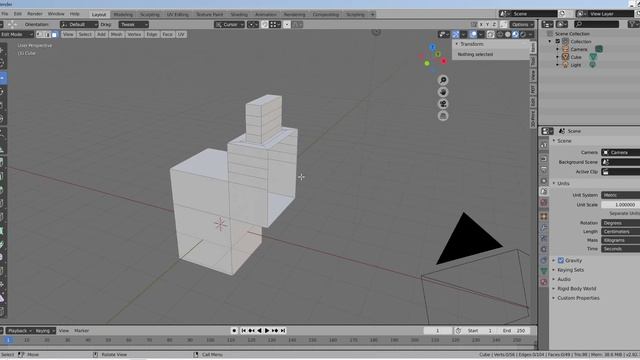Viewport: 640px width, 360px height.
Task: Open the Playback menu in timeline
Action: coord(19,331)
